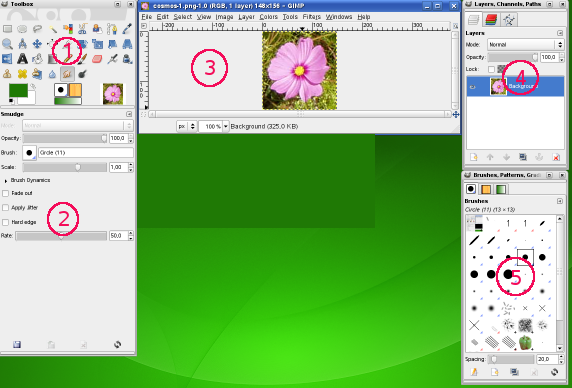Open the Filters menu

(x=312, y=17)
